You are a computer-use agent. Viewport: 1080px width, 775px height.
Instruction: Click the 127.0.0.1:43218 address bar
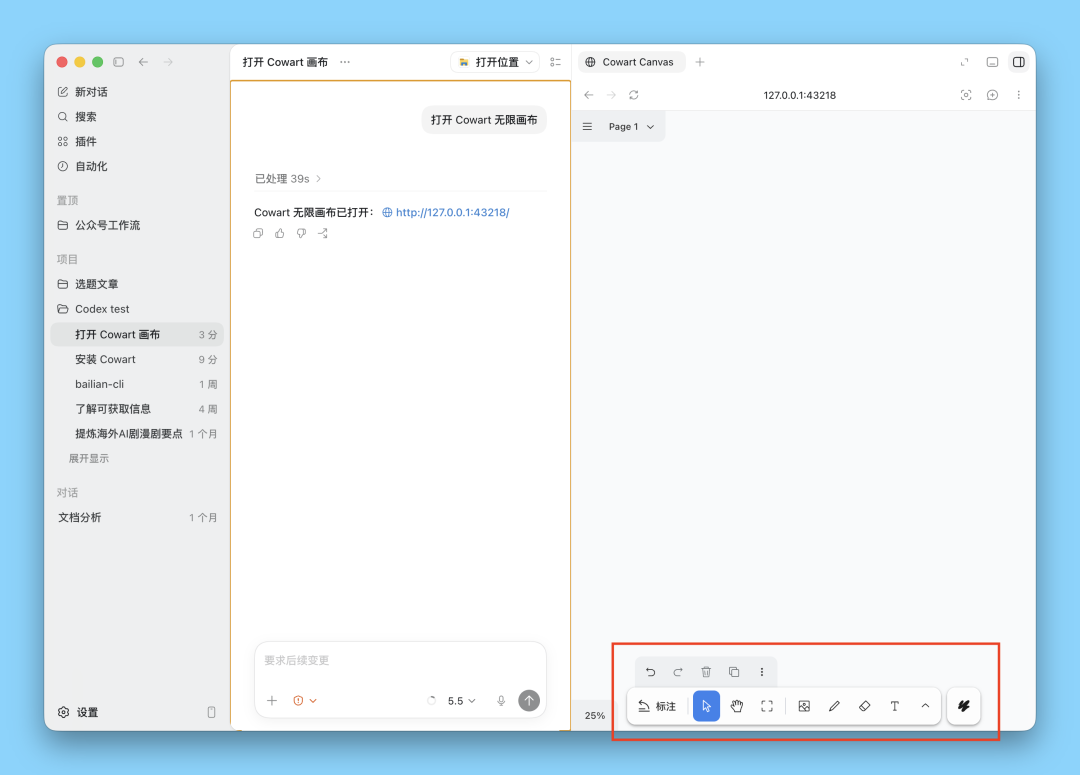coord(800,95)
